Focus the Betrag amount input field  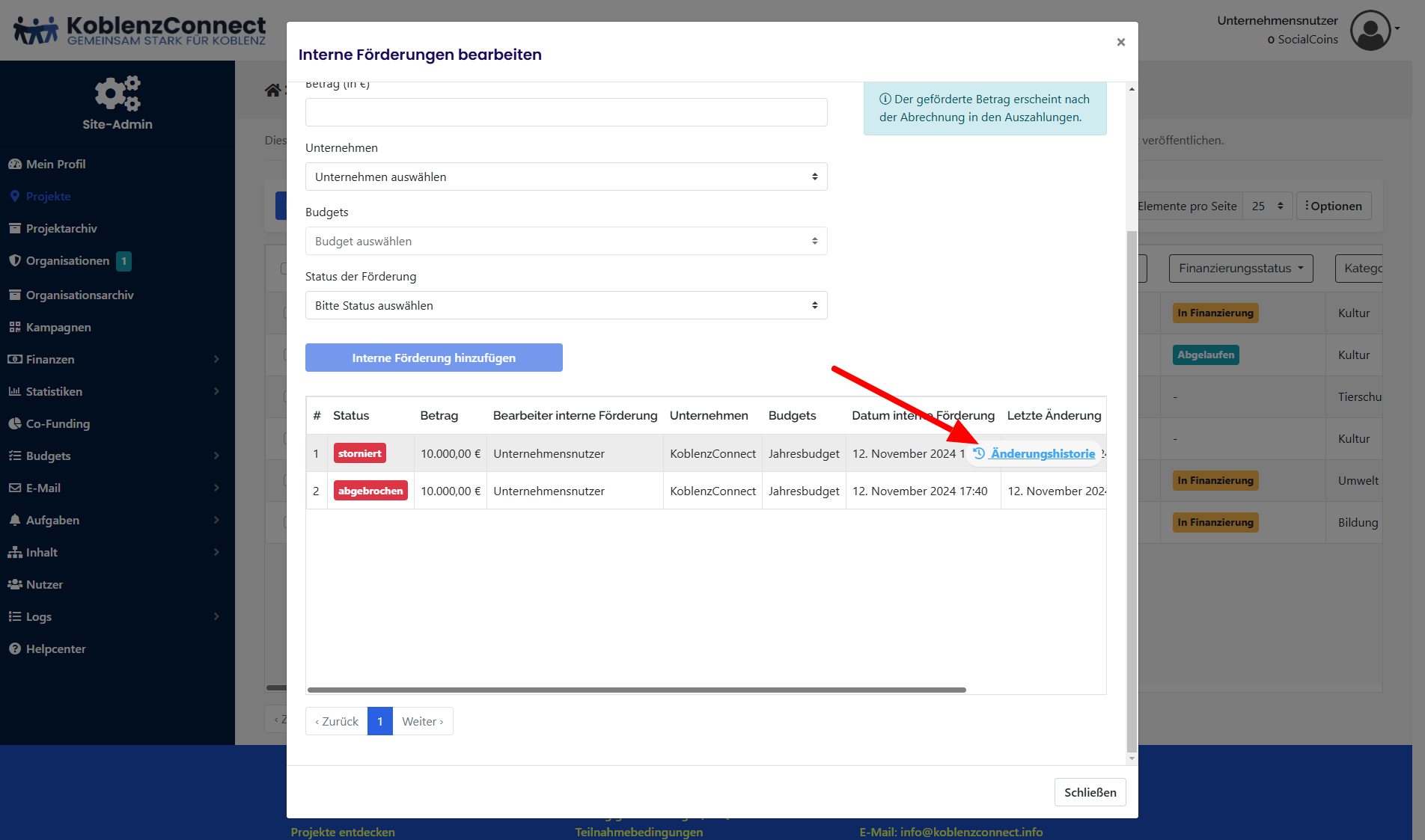tap(566, 112)
